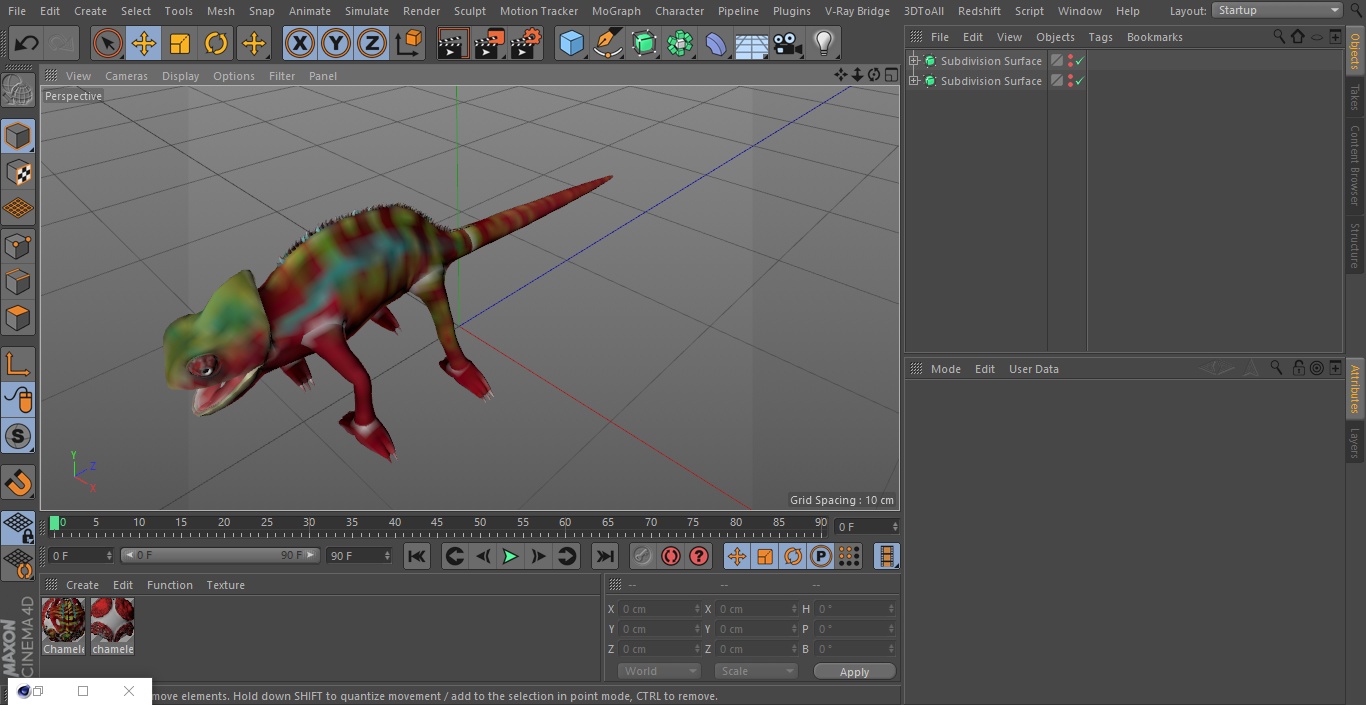
Task: Activate the Scale tool
Action: click(180, 43)
